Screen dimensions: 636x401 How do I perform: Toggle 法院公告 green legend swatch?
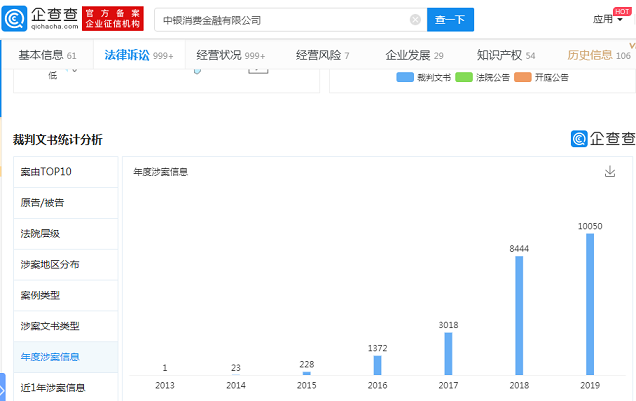tap(464, 77)
